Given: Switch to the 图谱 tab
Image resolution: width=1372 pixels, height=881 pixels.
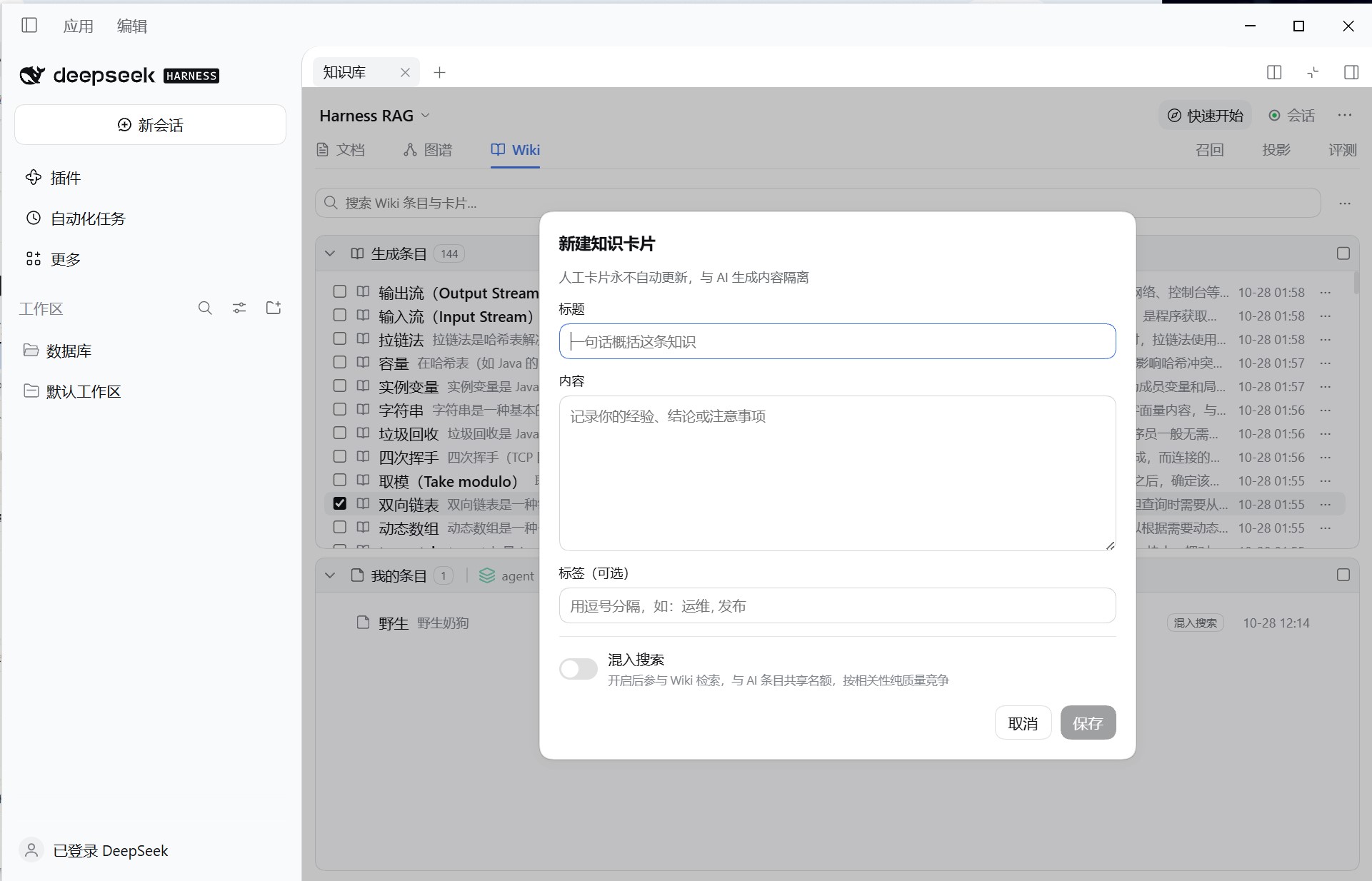Looking at the screenshot, I should (x=428, y=150).
